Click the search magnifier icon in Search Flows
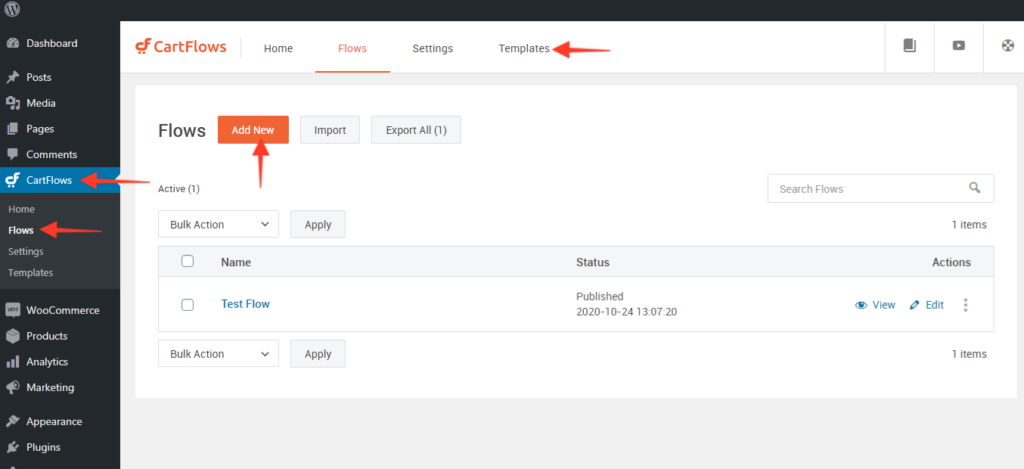Viewport: 1024px width, 469px height. [x=975, y=188]
